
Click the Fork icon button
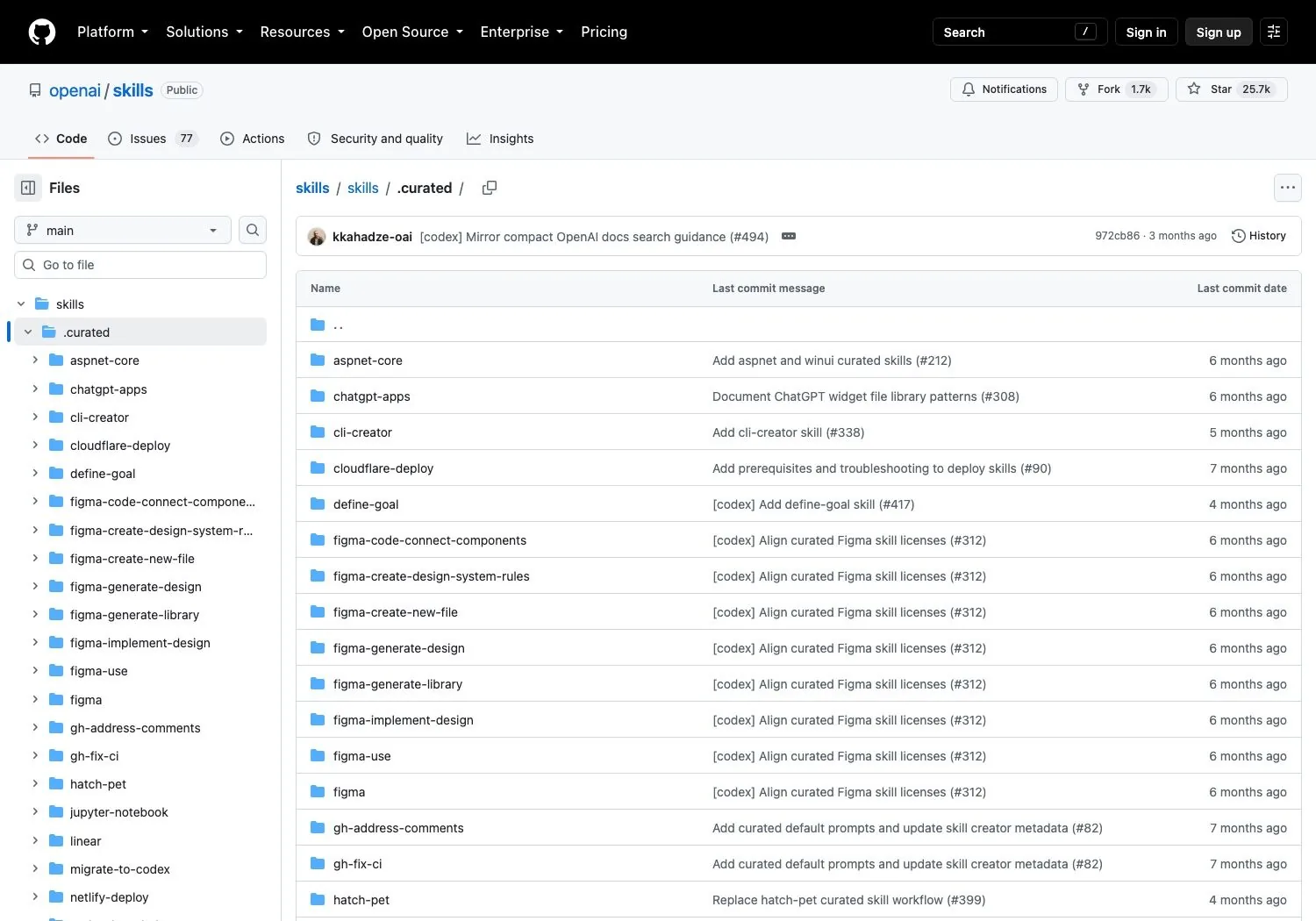[x=1117, y=89]
